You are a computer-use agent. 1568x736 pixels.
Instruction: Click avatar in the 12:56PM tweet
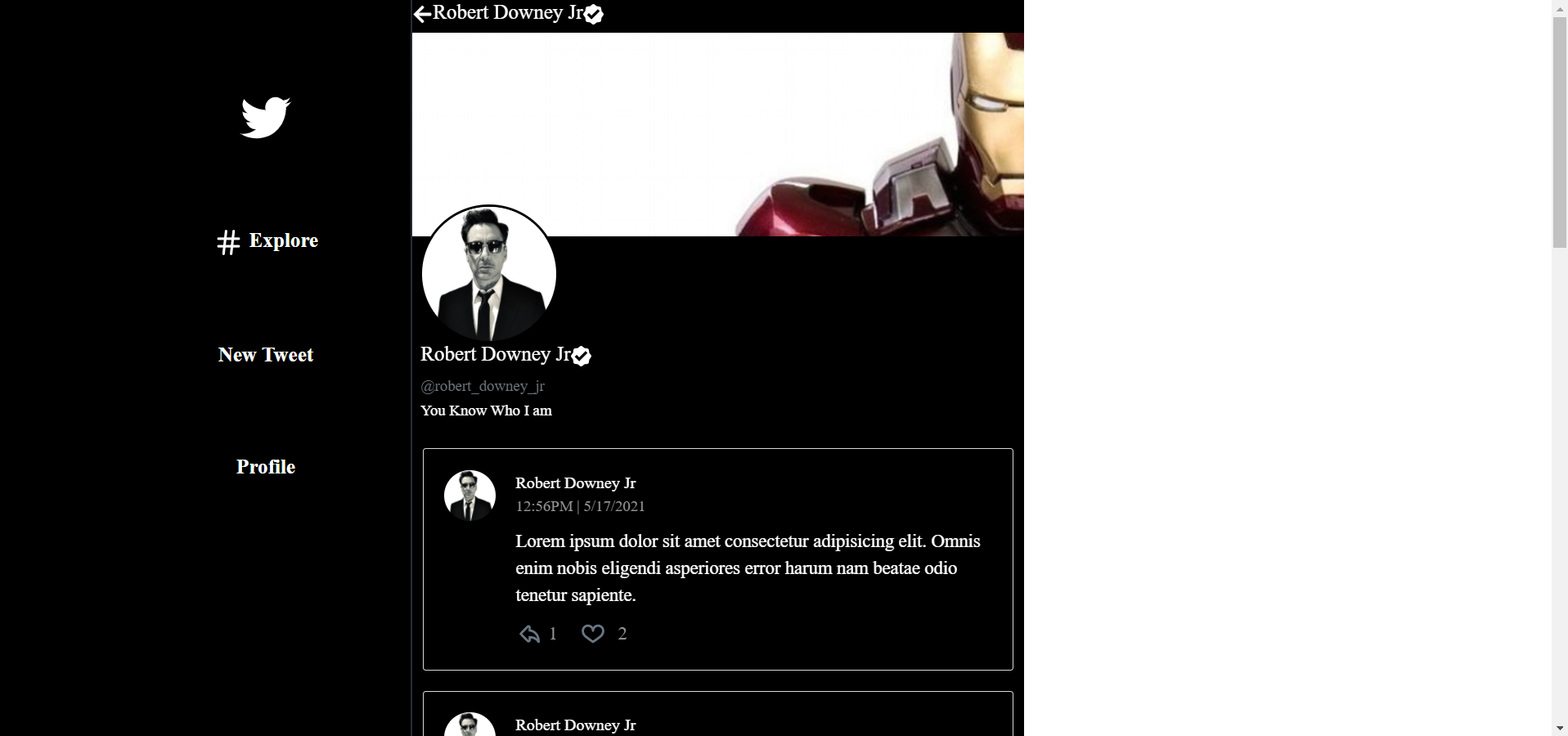tap(470, 496)
